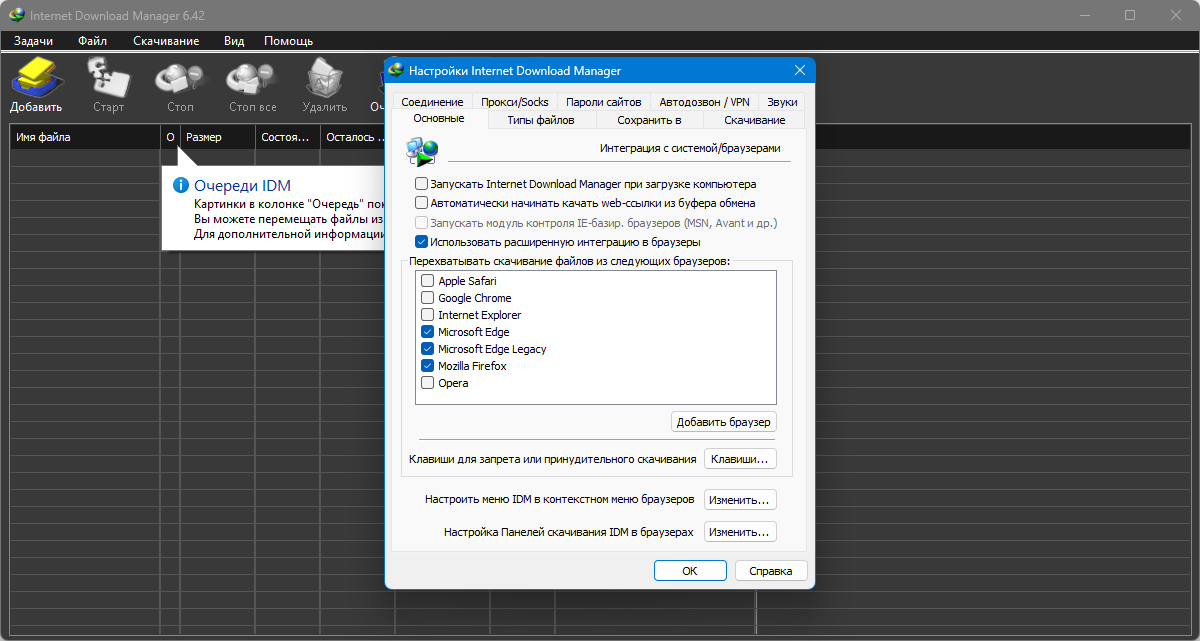Enable auto-download web links from clipboard
This screenshot has width=1200, height=641.
tap(421, 203)
